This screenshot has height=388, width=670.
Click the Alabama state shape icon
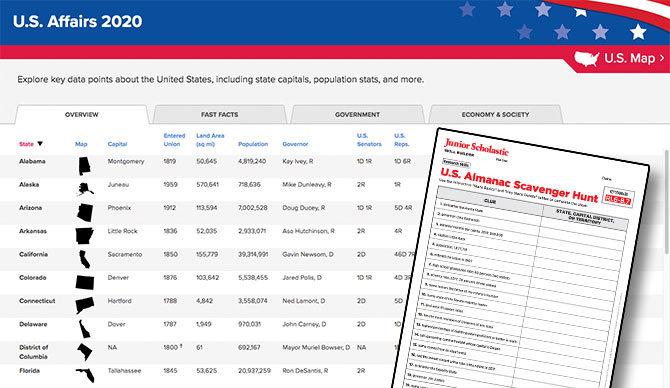point(84,166)
